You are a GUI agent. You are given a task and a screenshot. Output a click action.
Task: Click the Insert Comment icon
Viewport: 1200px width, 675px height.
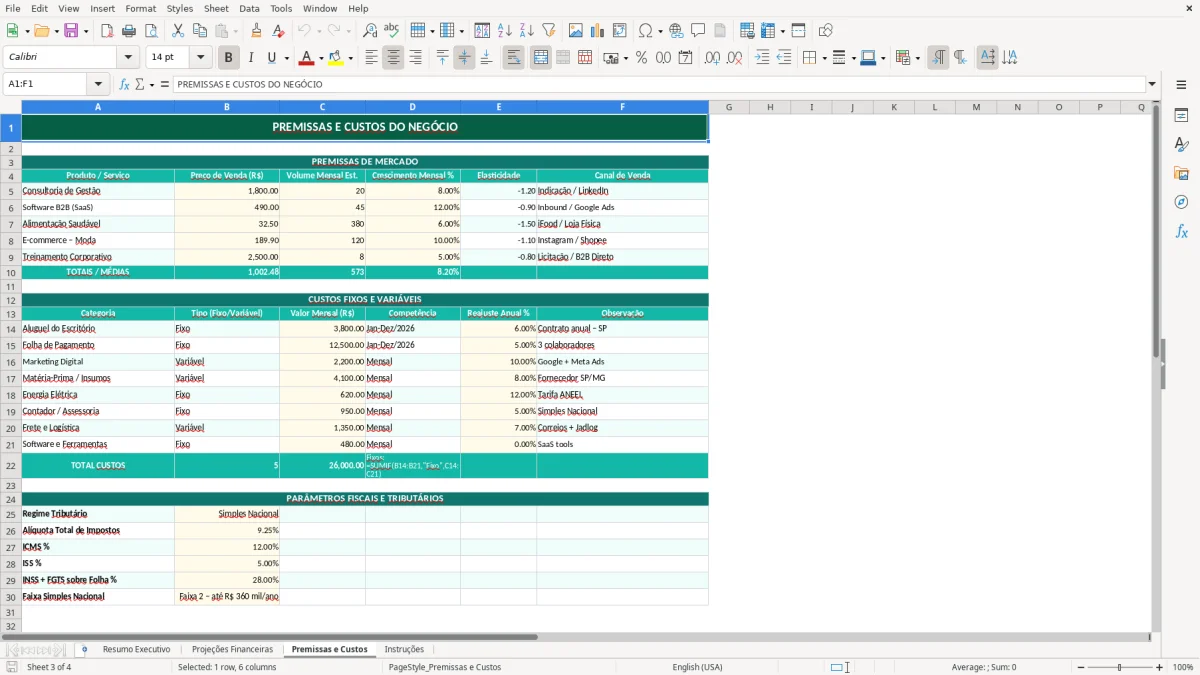point(698,31)
